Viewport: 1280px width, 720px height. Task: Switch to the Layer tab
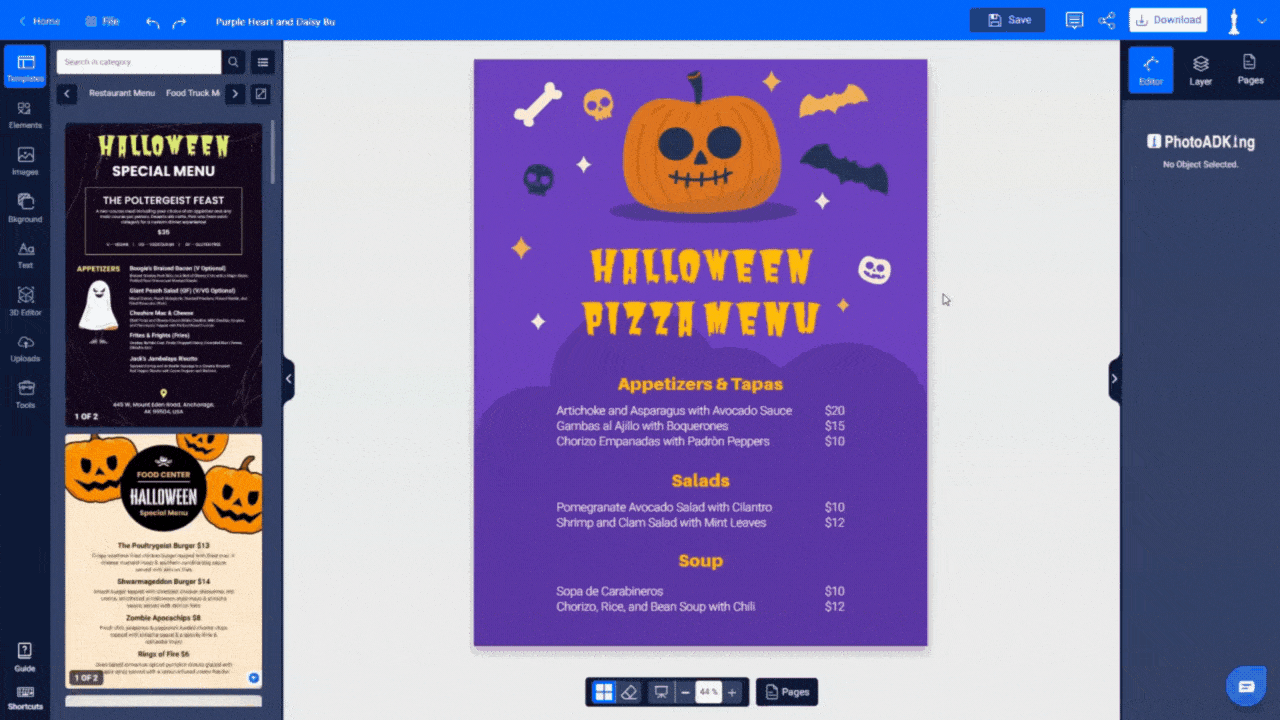(1201, 70)
